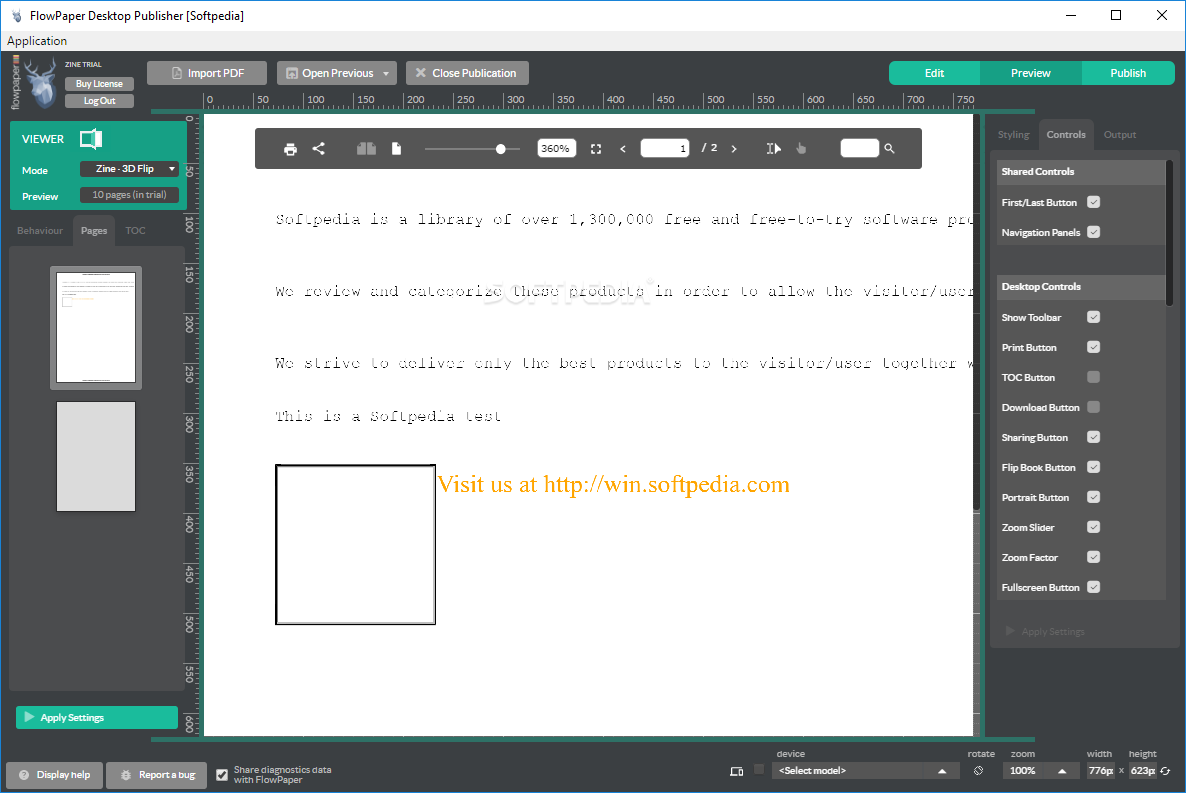
Task: Open the Behaviour tab
Action: 40,231
